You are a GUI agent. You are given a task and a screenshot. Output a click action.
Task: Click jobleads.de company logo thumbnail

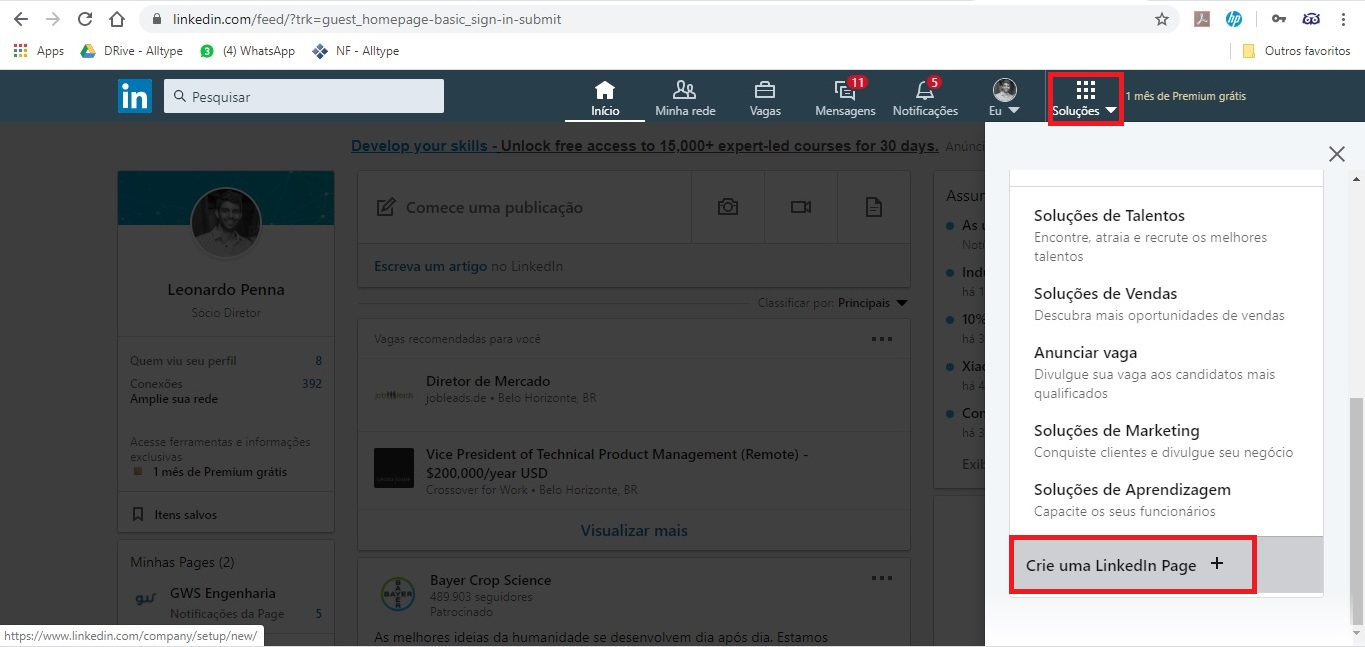[394, 395]
